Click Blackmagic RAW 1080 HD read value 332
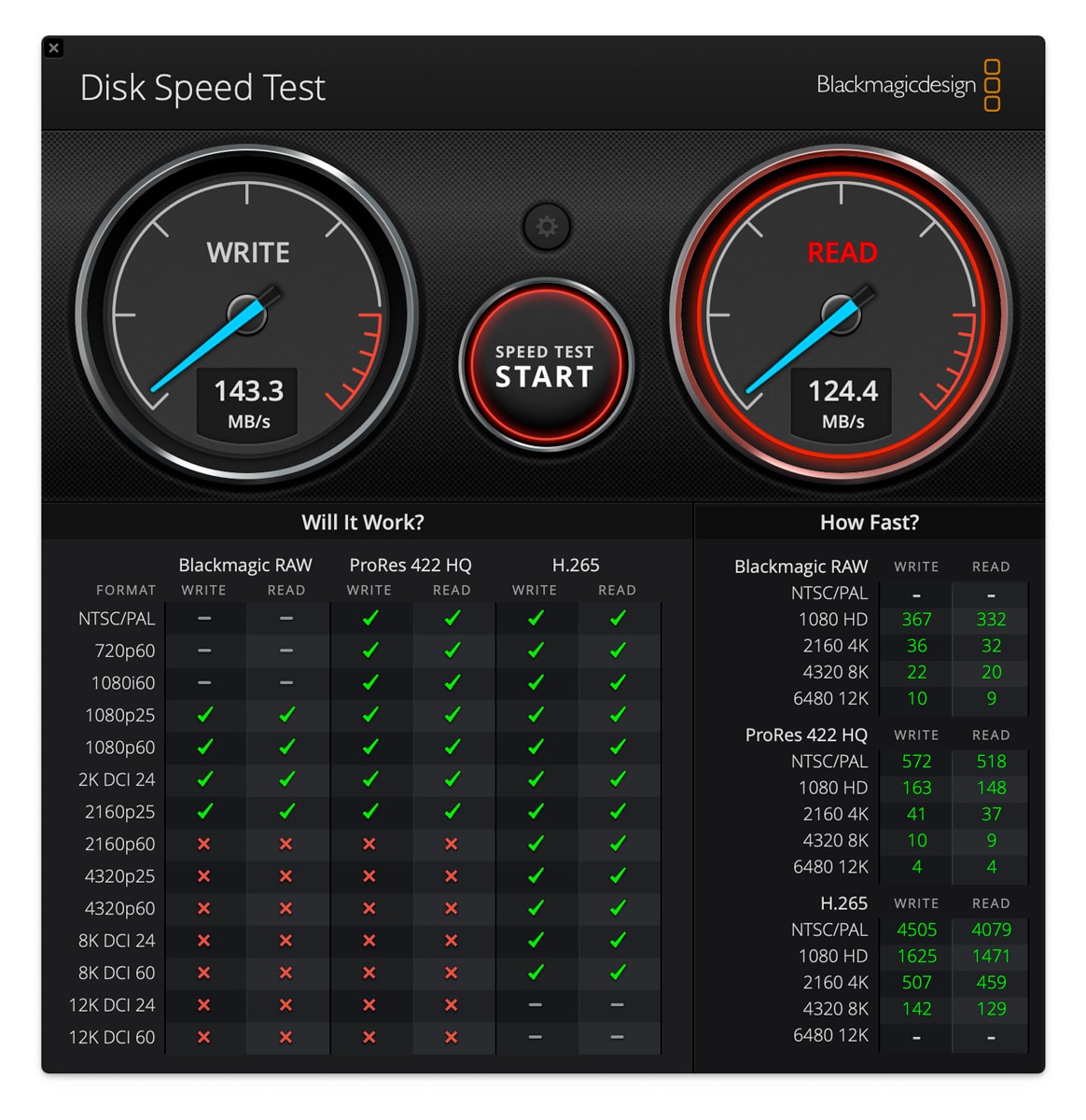 pos(991,620)
